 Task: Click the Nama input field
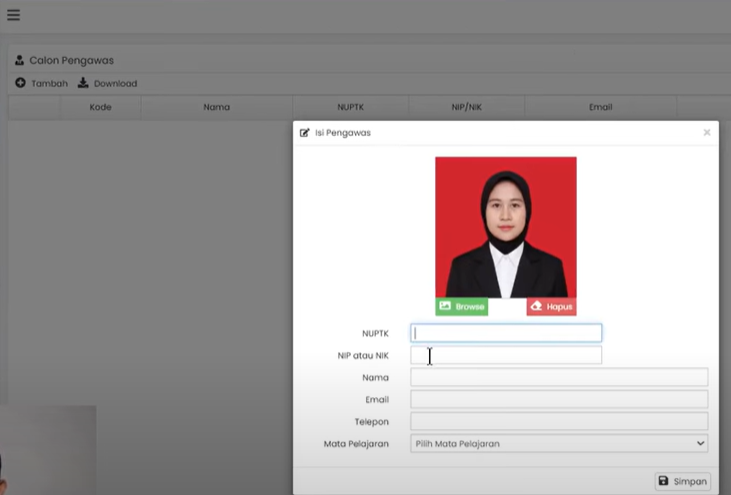(x=559, y=377)
